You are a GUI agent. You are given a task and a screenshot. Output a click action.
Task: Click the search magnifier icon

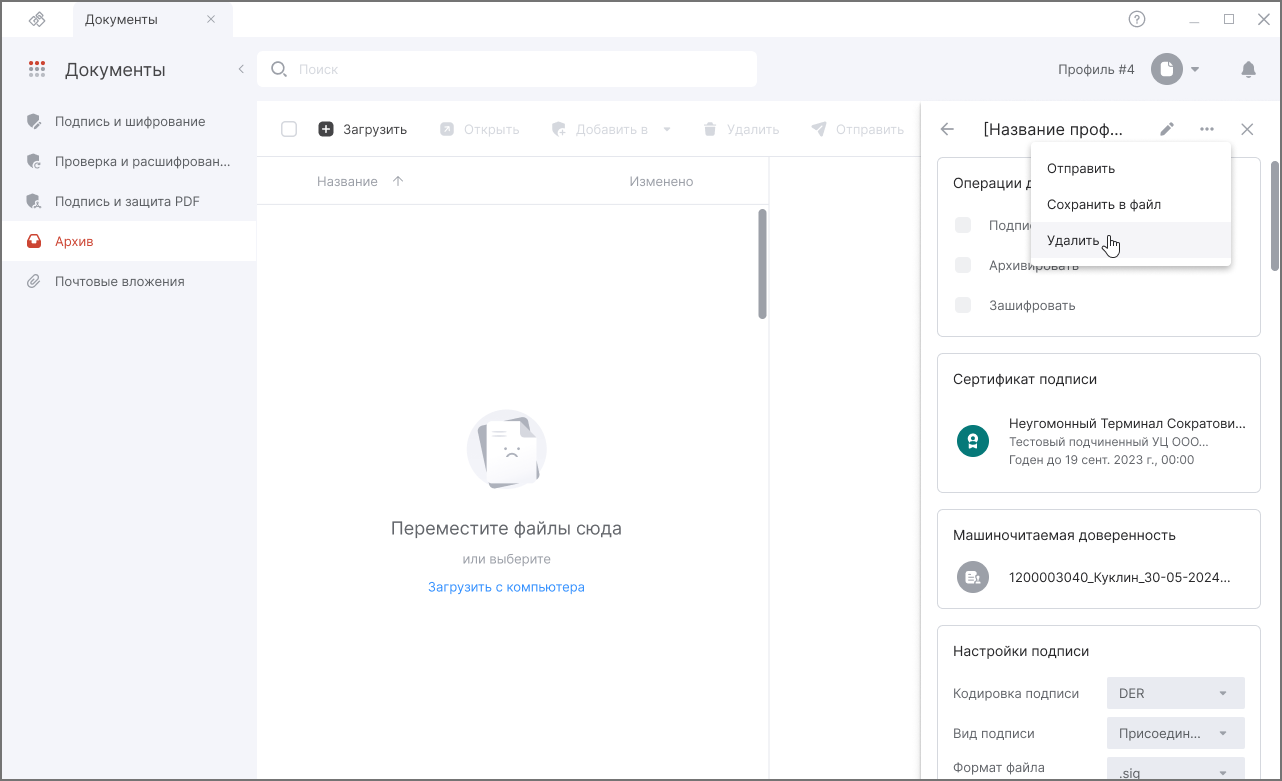pos(279,69)
